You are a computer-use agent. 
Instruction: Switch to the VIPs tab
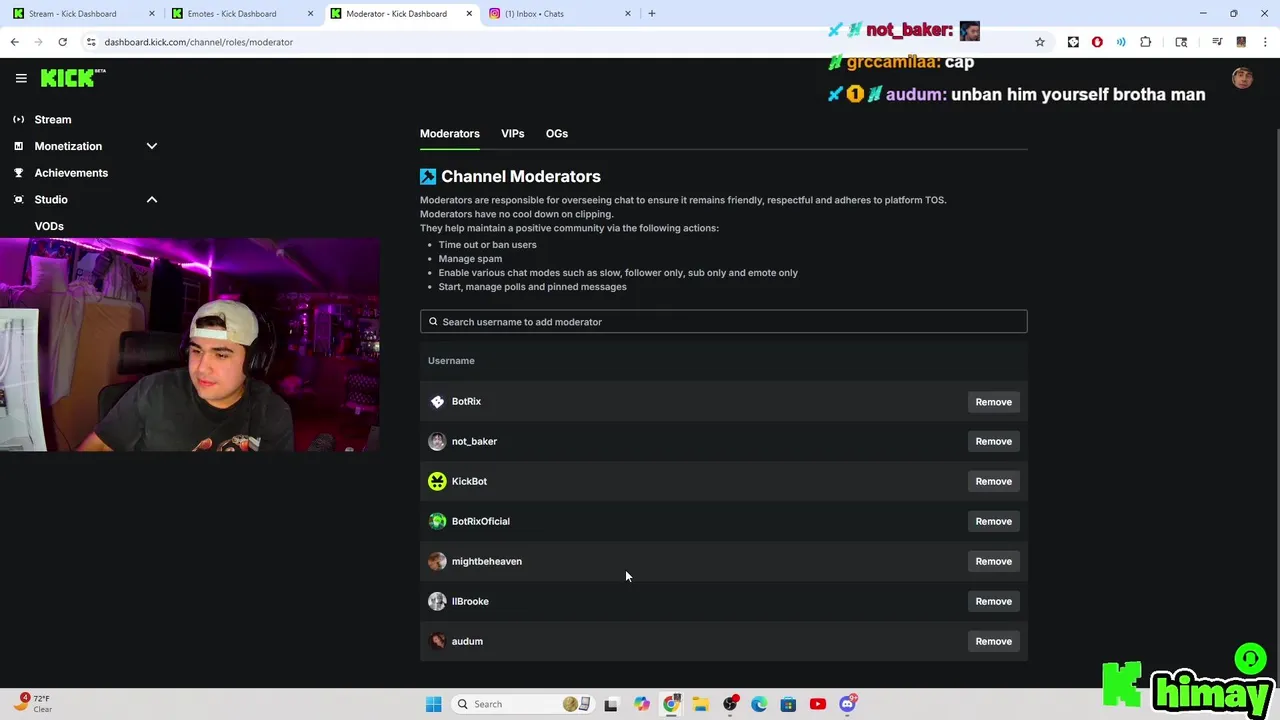pyautogui.click(x=513, y=133)
